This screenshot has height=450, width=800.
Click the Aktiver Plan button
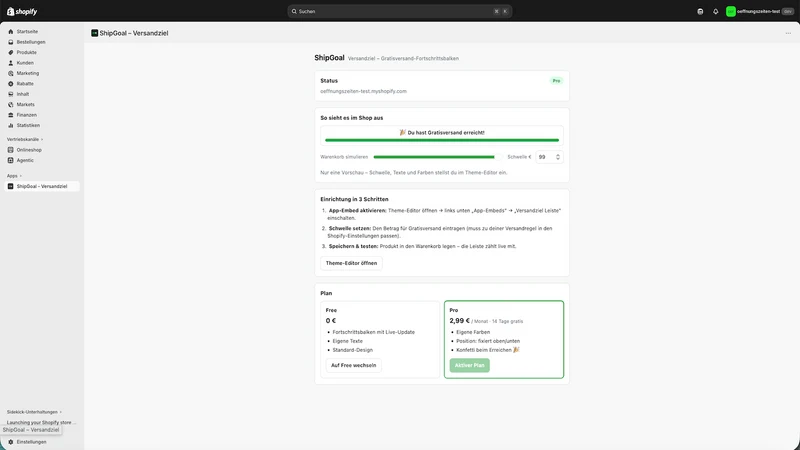point(469,365)
